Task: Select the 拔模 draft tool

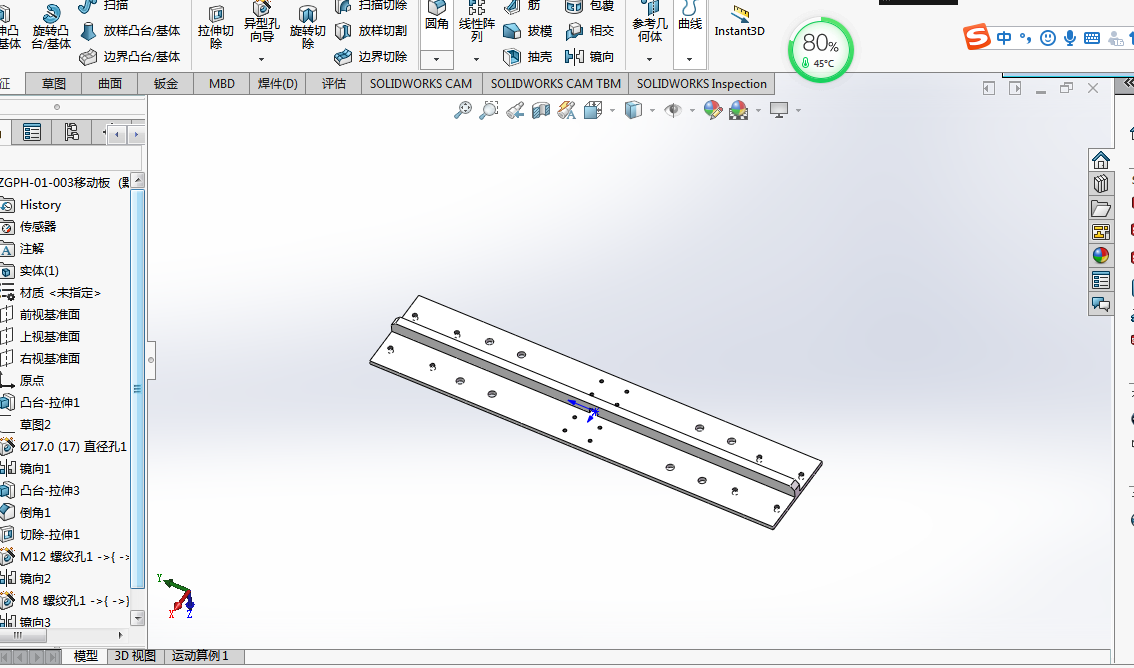Action: coord(527,31)
